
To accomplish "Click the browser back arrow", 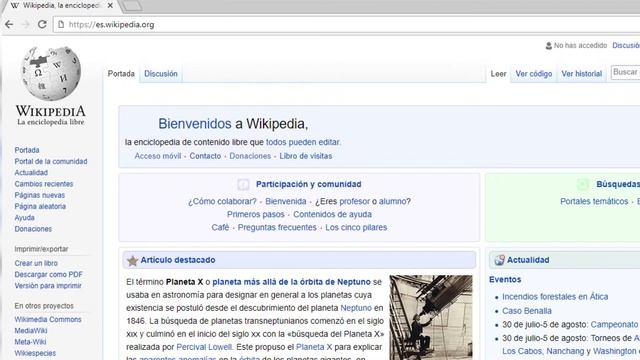I will [9, 24].
